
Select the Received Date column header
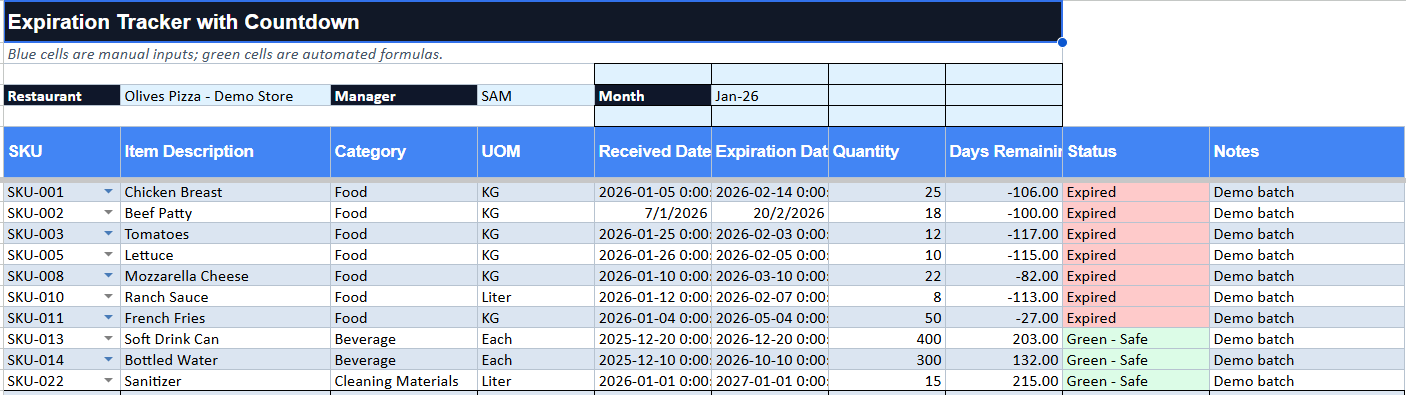coord(653,152)
